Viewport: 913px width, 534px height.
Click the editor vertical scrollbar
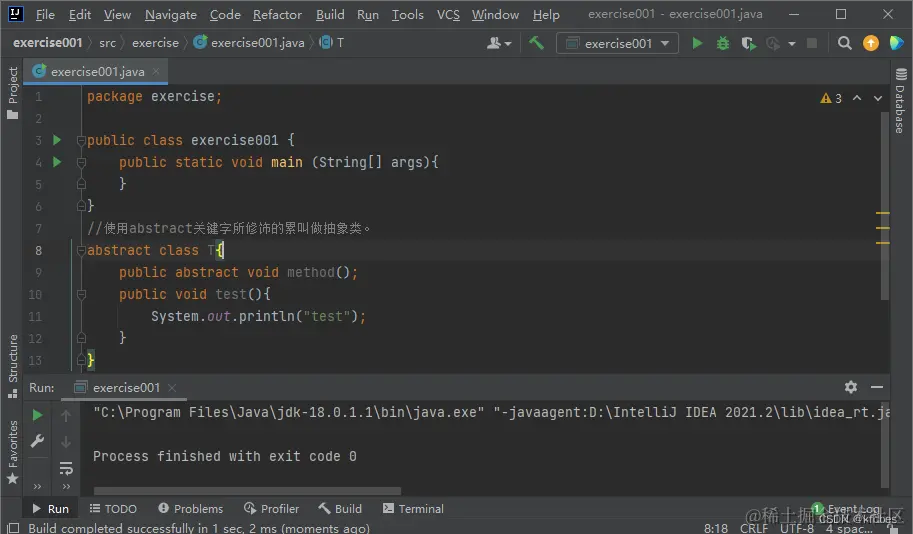[885, 206]
